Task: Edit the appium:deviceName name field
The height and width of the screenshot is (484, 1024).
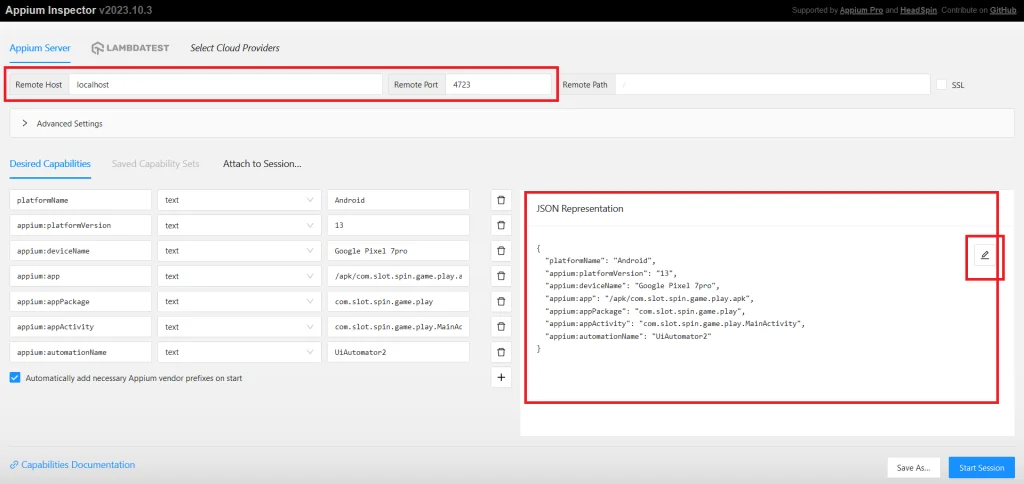Action: (80, 251)
